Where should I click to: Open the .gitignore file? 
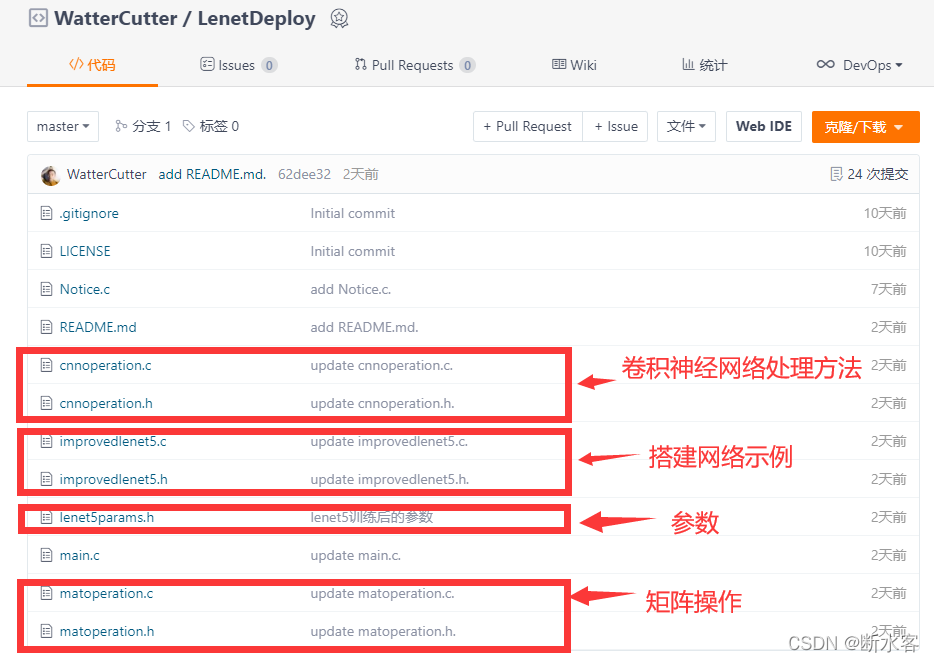pos(89,213)
